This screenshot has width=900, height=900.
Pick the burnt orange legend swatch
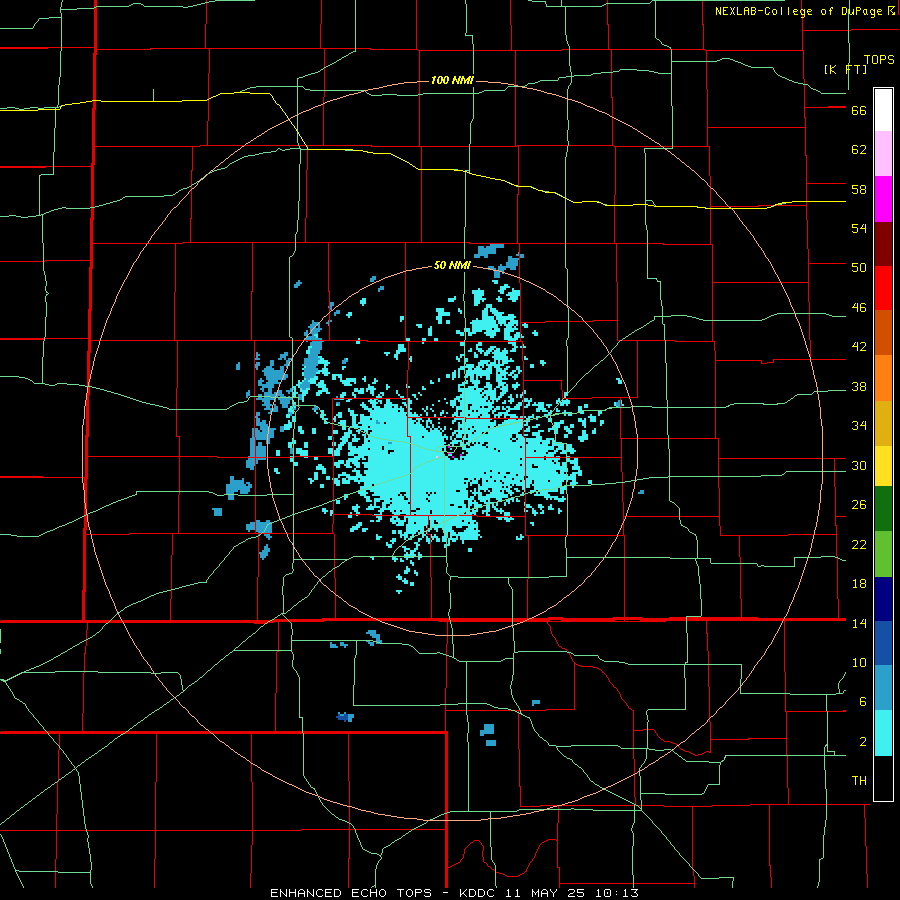click(883, 332)
